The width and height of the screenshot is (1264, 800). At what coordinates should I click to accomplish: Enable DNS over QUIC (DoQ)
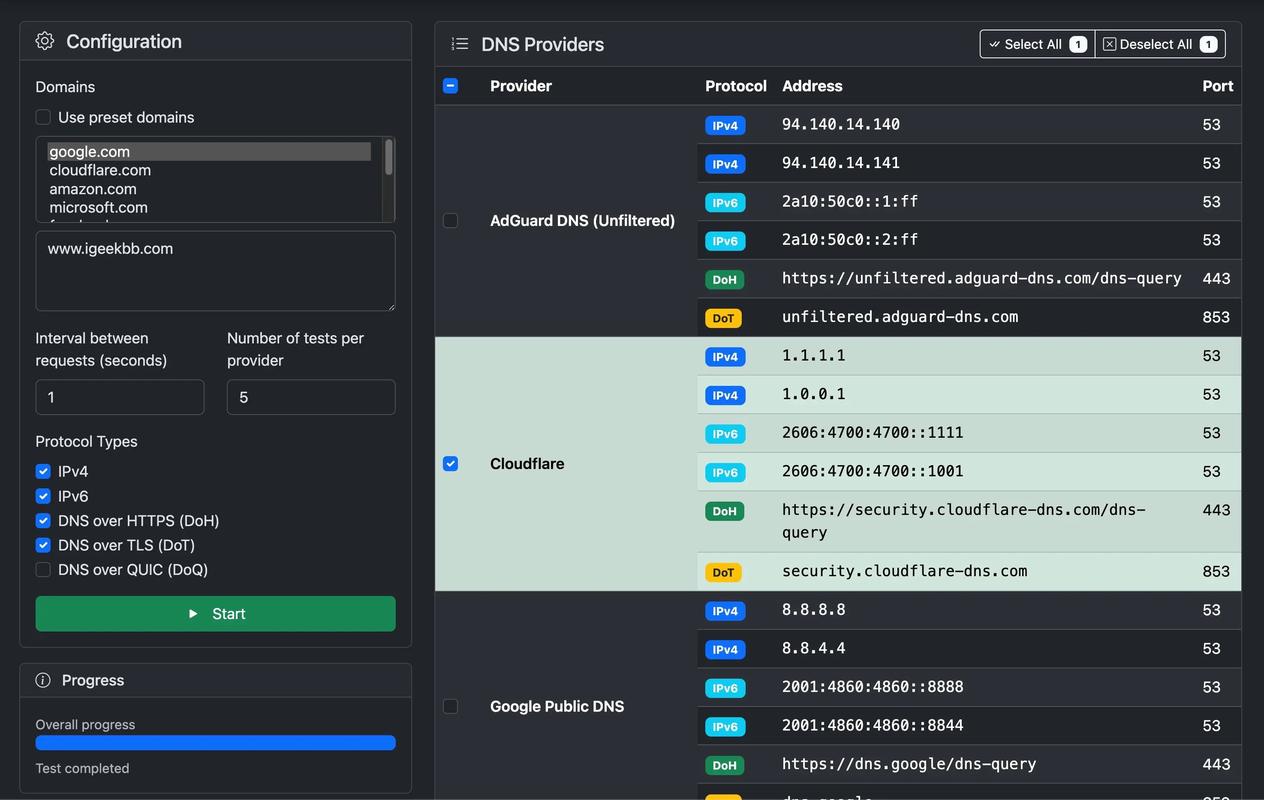43,569
